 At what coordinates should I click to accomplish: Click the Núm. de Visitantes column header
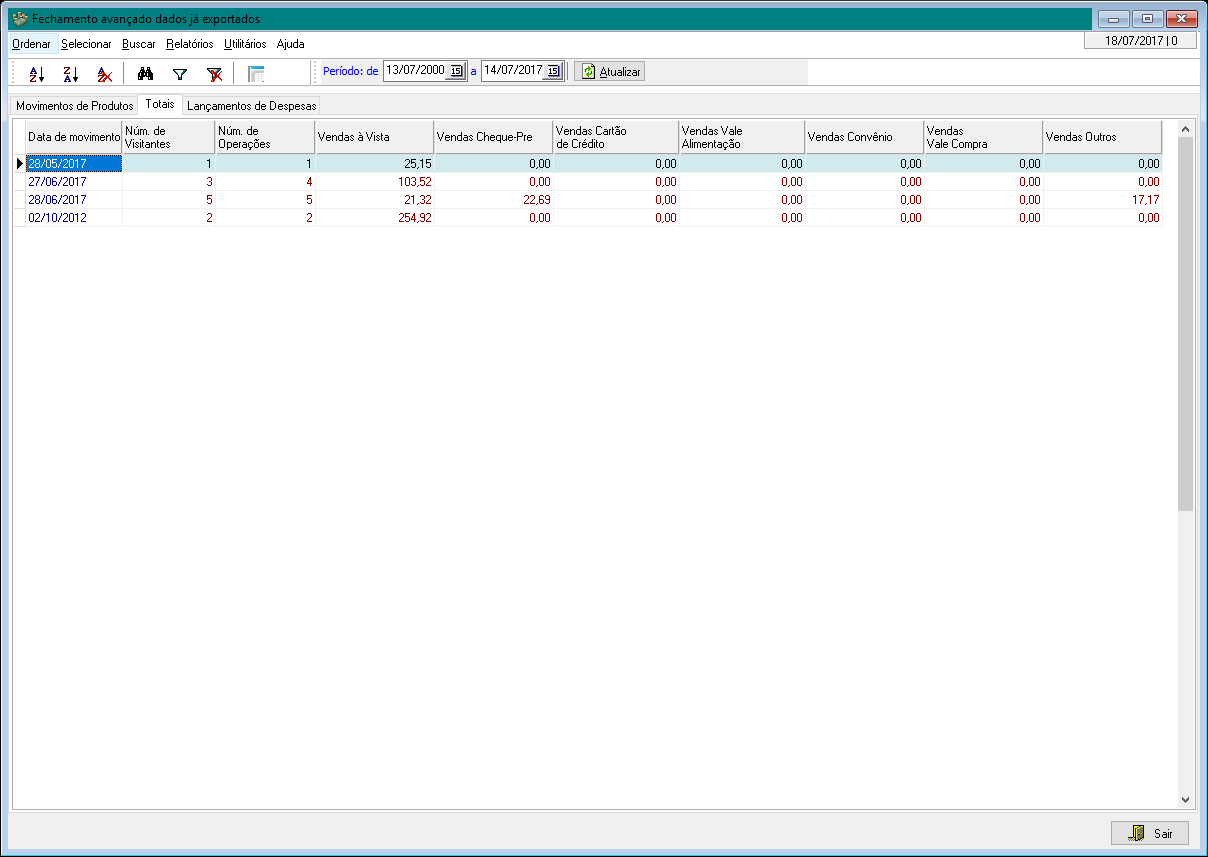tap(168, 137)
